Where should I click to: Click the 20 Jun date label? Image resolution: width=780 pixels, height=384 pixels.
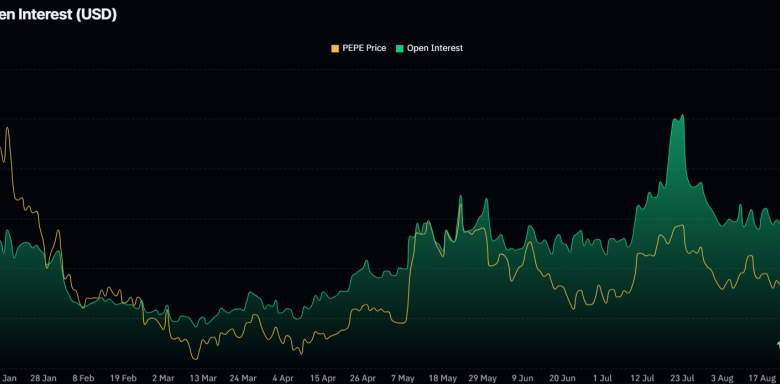click(563, 379)
